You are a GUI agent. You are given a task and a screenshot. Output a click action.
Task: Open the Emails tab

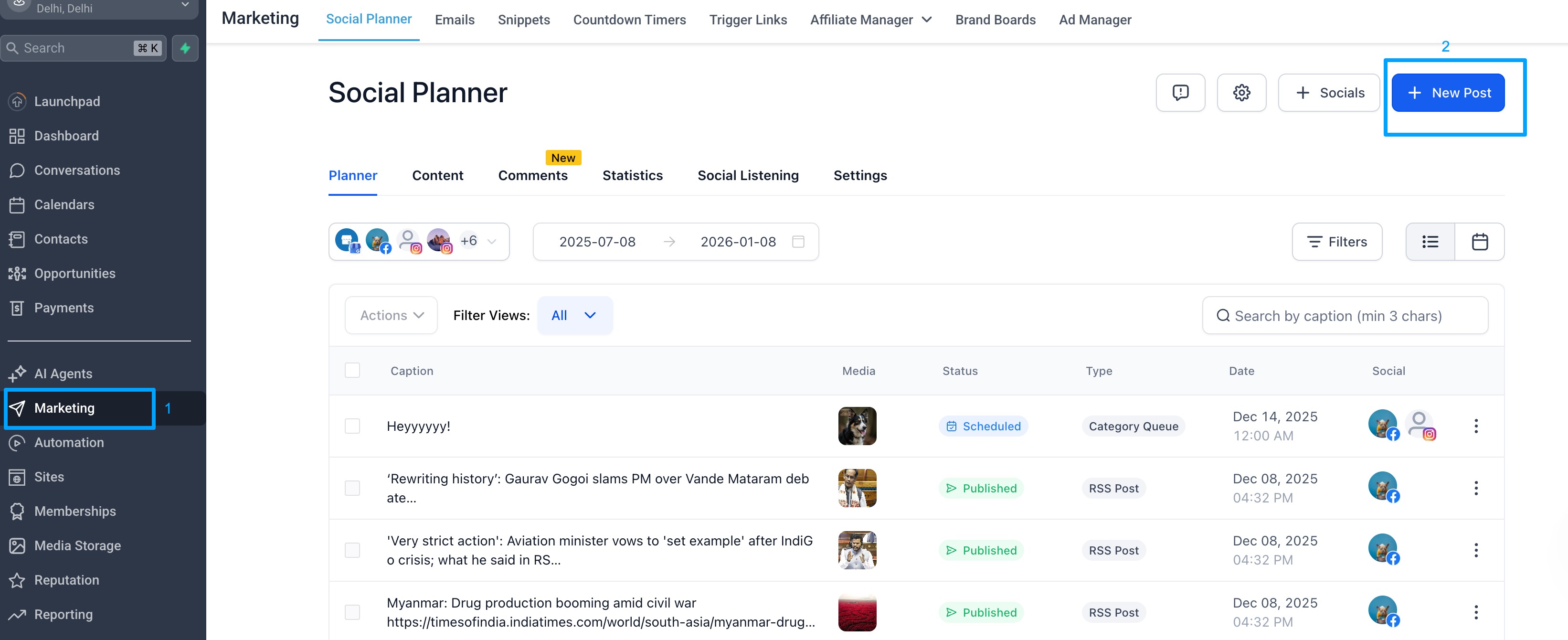point(455,20)
